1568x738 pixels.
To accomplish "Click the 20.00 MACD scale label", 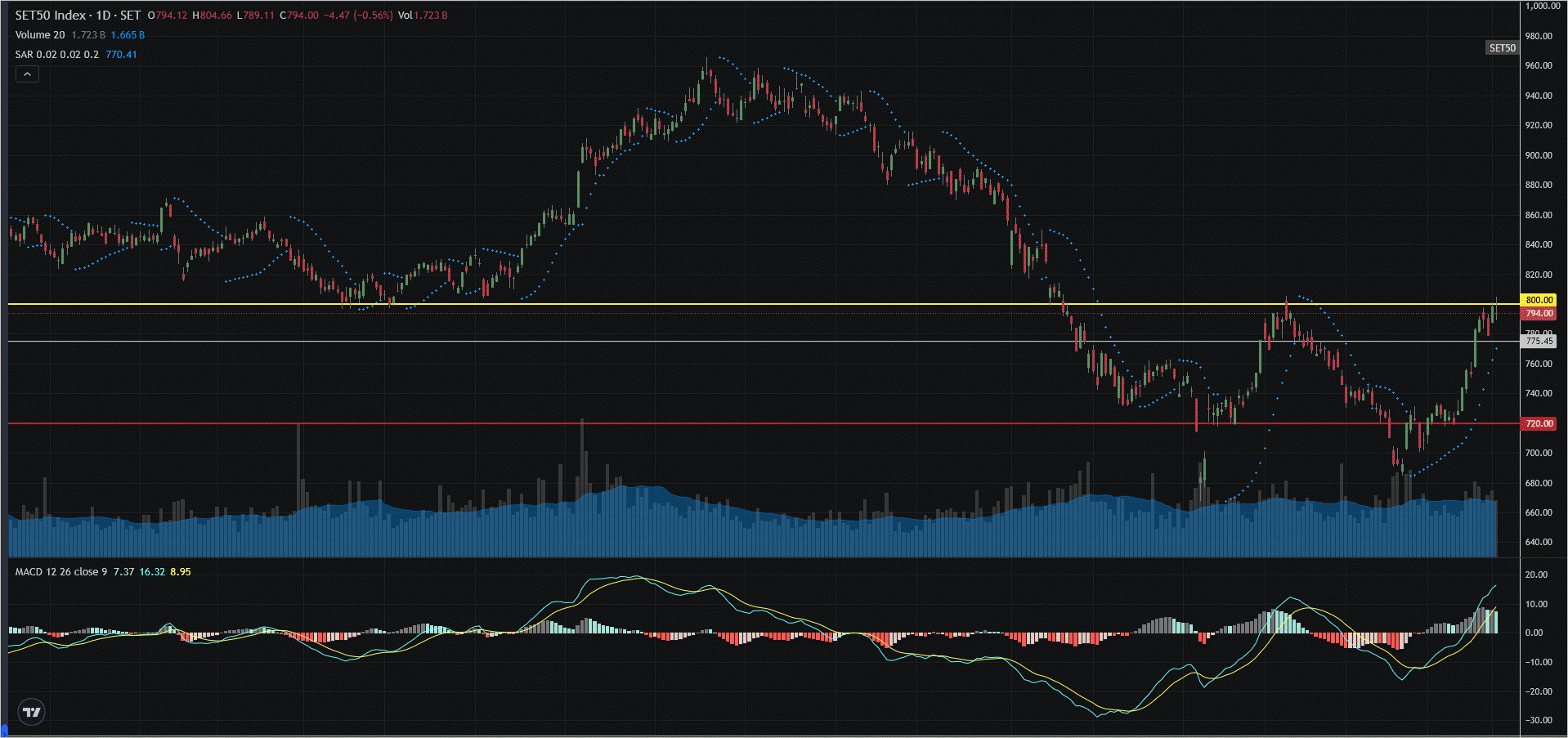I will 1537,575.
